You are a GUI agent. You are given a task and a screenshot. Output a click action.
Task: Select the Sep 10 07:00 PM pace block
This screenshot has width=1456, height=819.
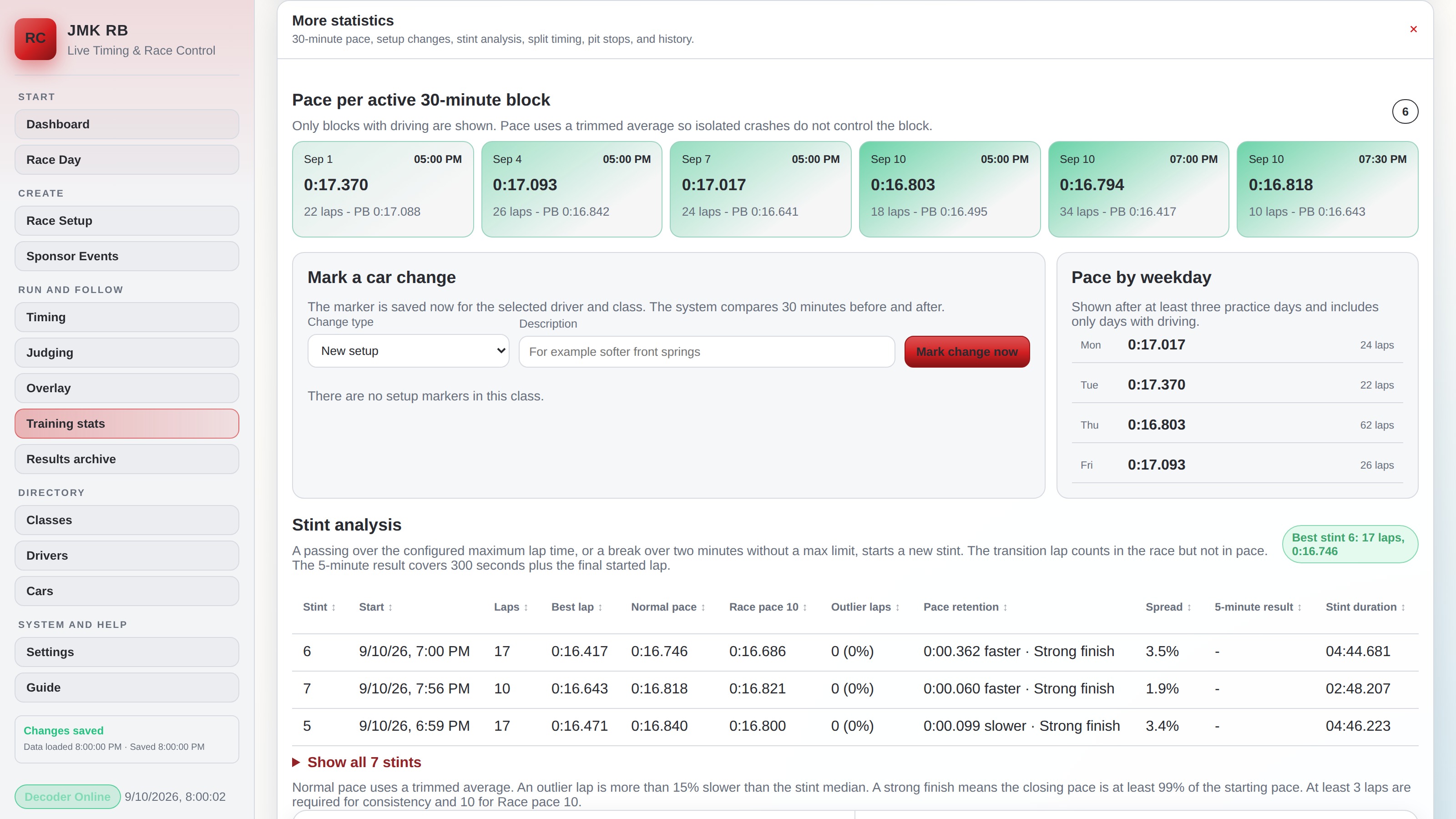[1138, 189]
